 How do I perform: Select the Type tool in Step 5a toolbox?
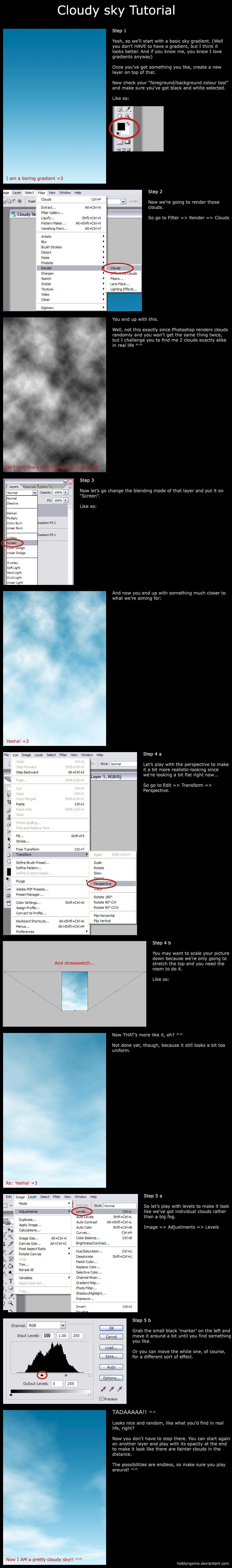pos(11,1281)
